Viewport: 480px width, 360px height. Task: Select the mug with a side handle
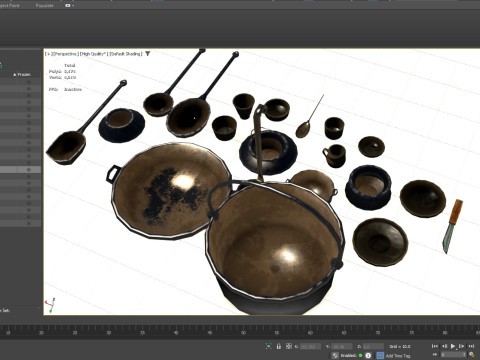(334, 156)
